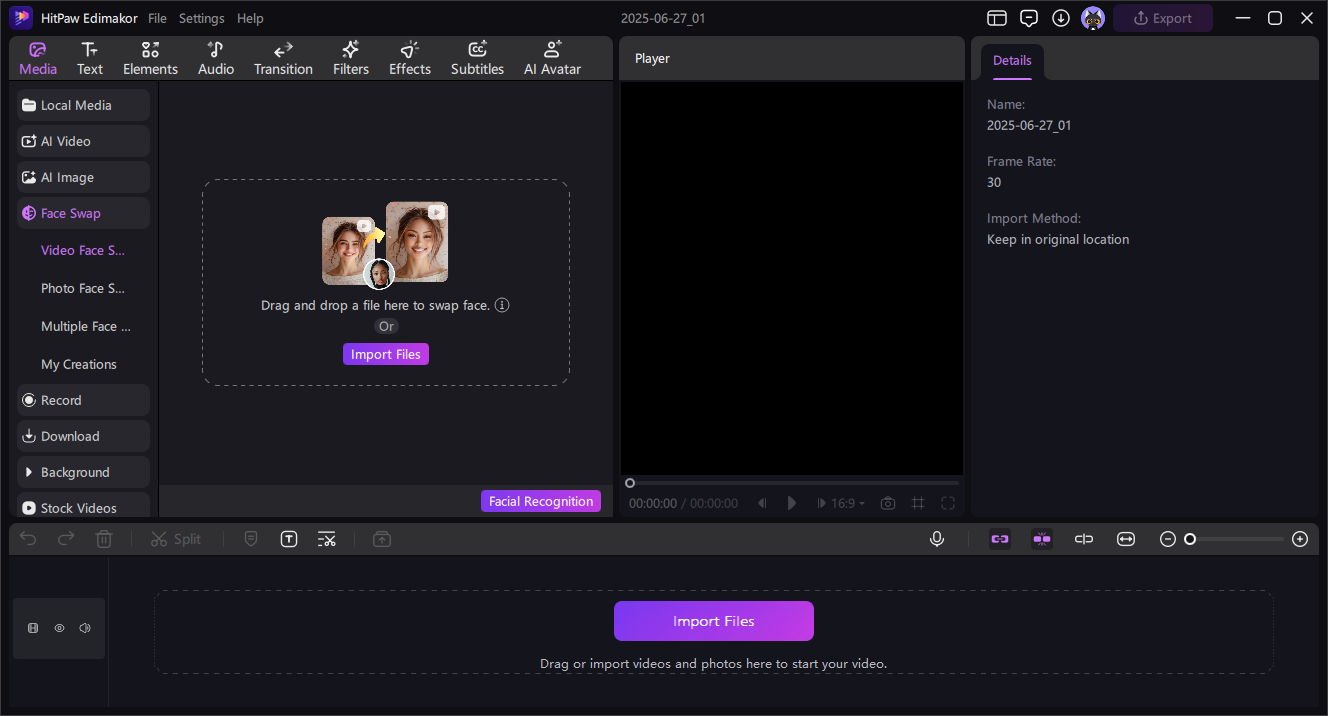This screenshot has height=716, width=1328.
Task: Click Import Files in face swap area
Action: [x=386, y=354]
